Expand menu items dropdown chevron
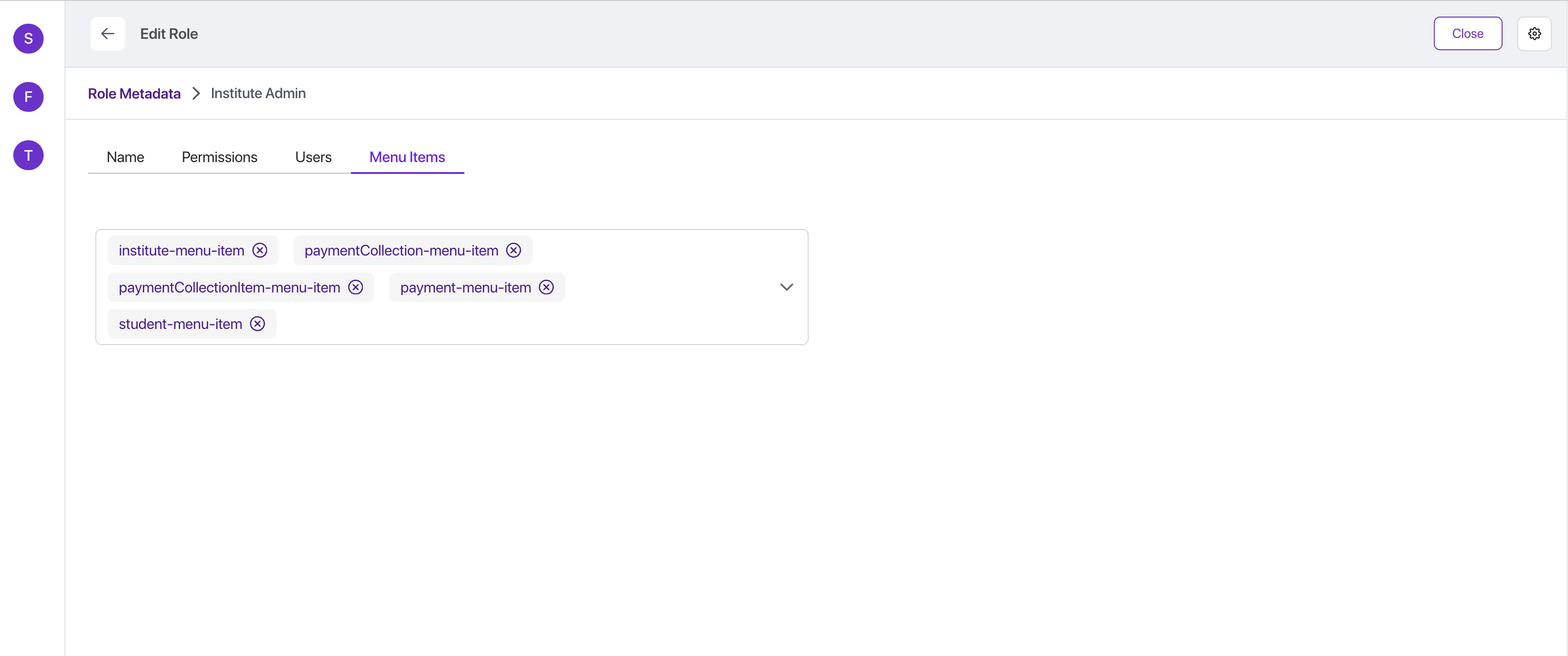 click(x=786, y=287)
